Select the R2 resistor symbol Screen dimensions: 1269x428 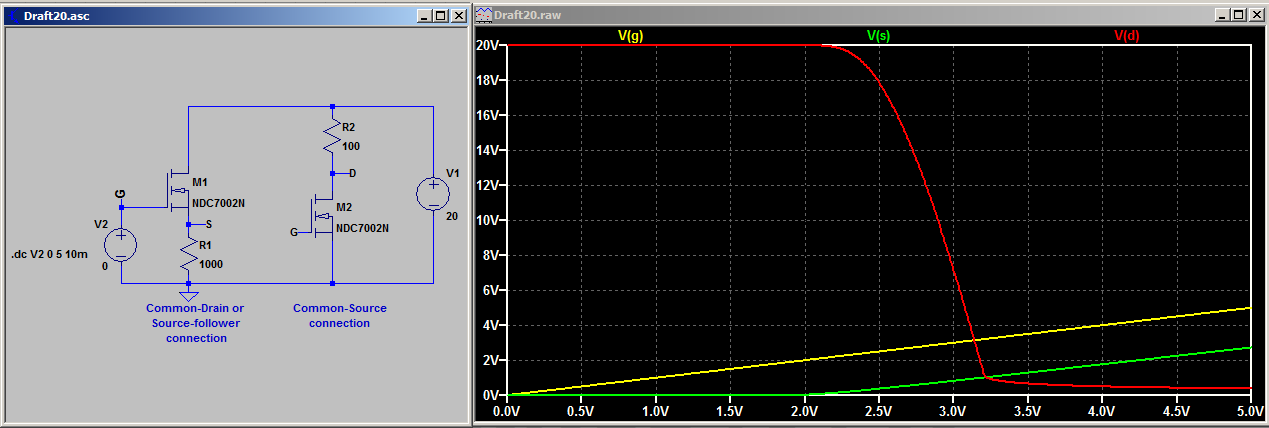[332, 137]
